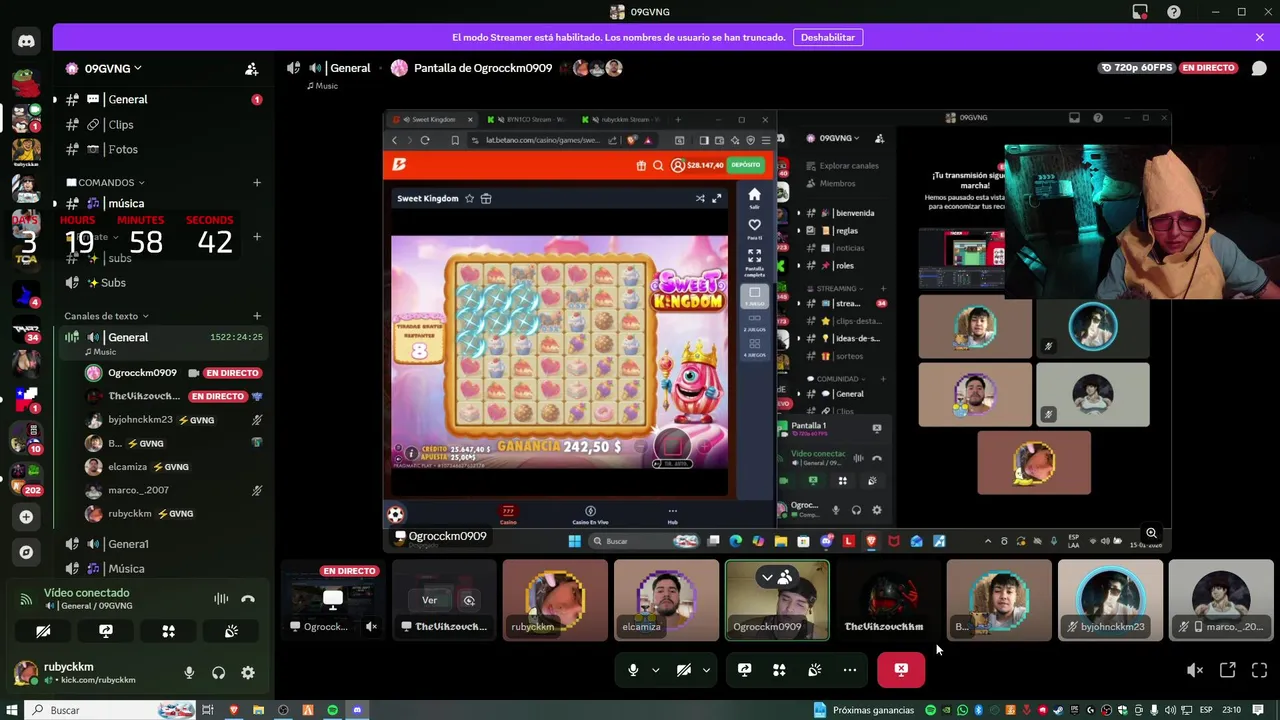Add a channel to Canales de texto

257,316
